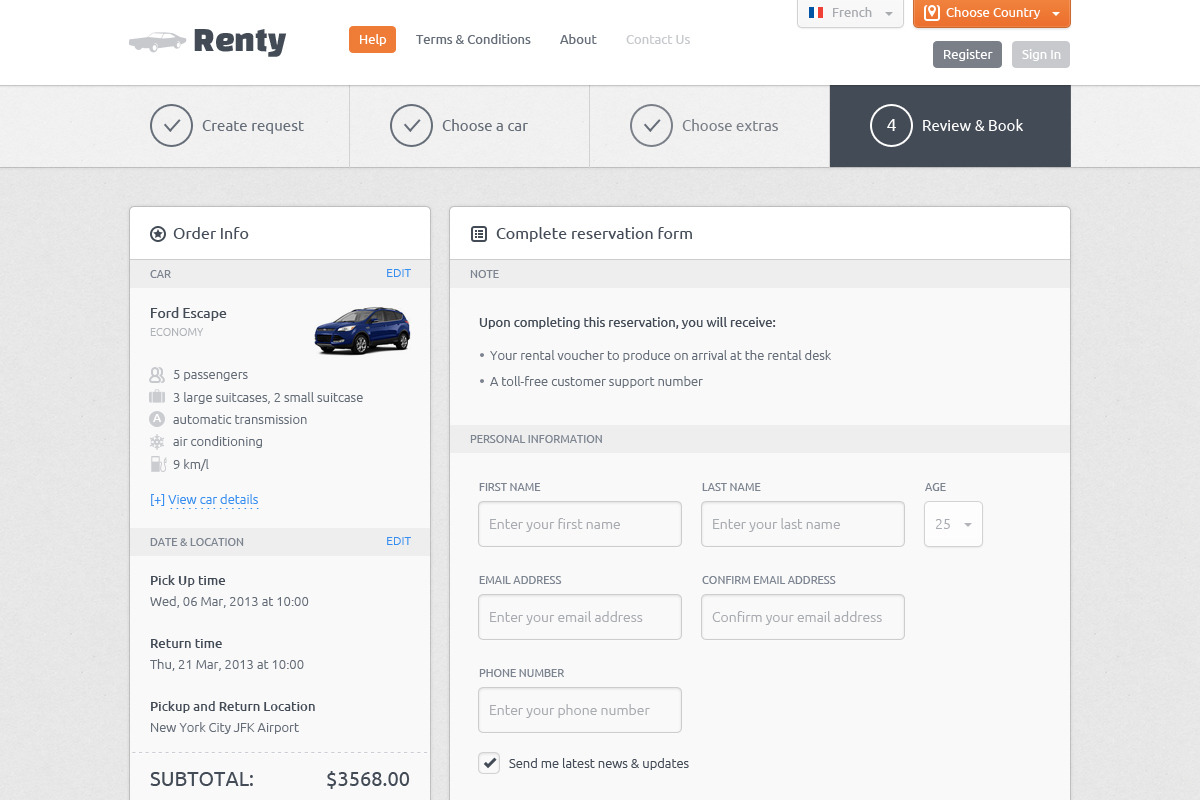Edit the Date & Location section
The height and width of the screenshot is (800, 1200).
(398, 541)
